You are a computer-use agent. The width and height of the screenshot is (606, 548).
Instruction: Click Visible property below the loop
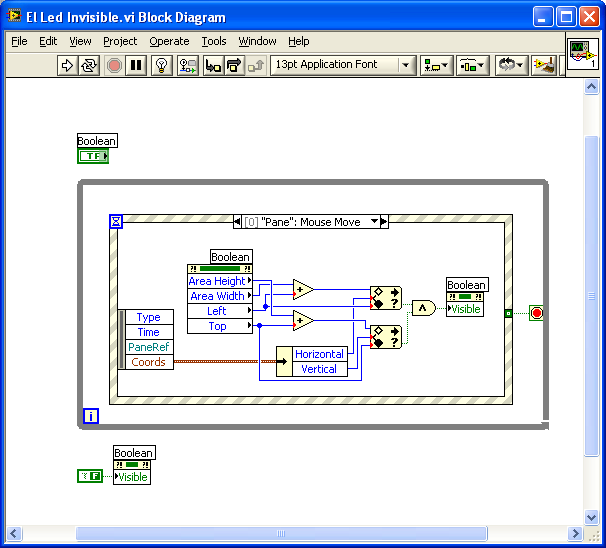pyautogui.click(x=132, y=477)
